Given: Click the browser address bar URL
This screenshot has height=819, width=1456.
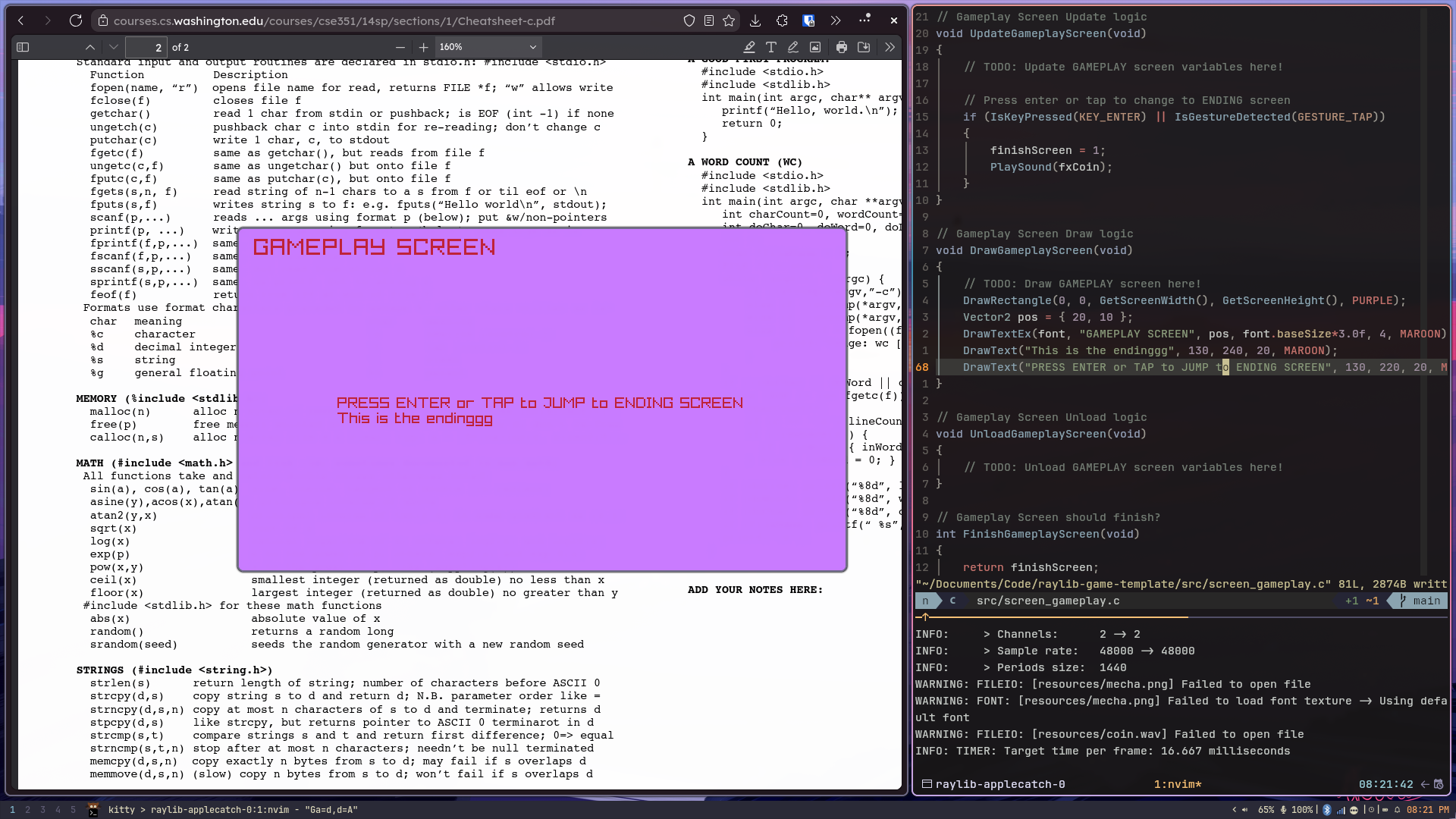Looking at the screenshot, I should pyautogui.click(x=334, y=20).
